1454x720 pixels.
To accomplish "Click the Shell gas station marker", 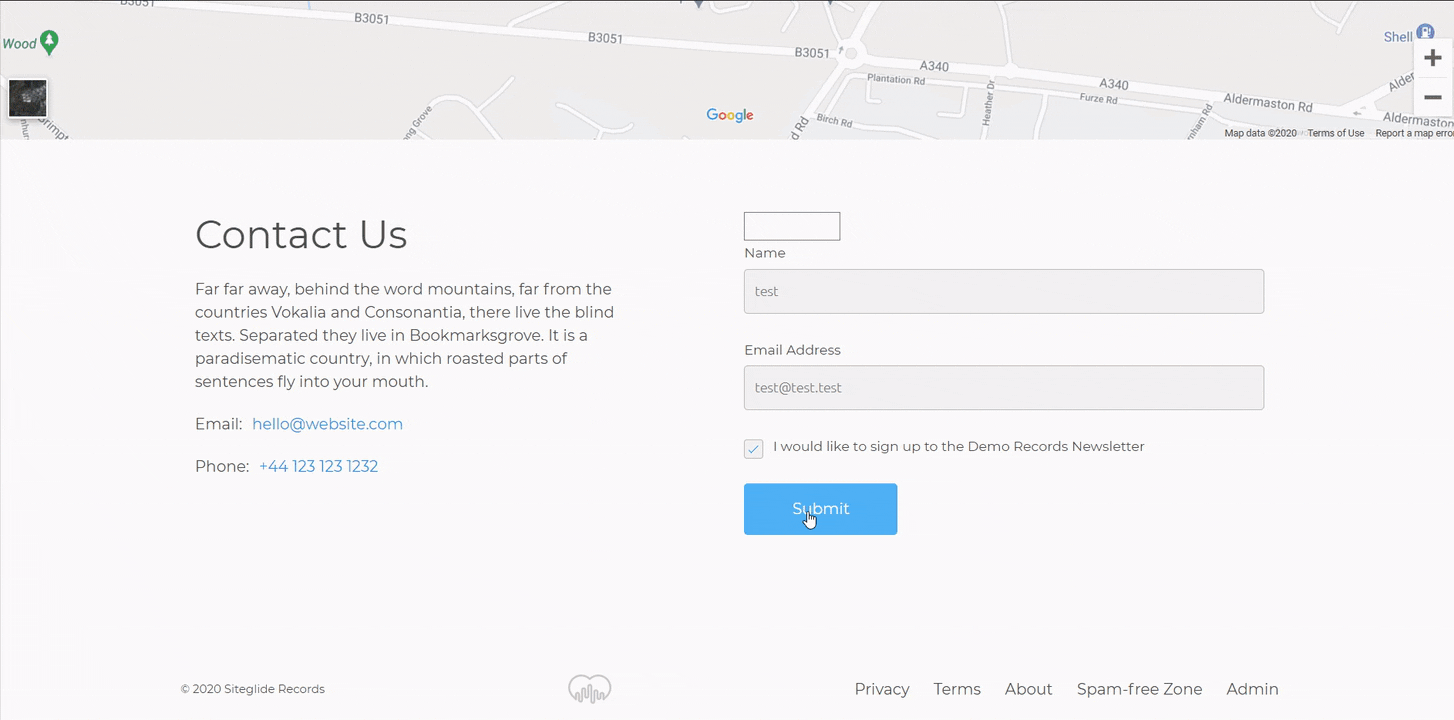I will click(x=1425, y=34).
